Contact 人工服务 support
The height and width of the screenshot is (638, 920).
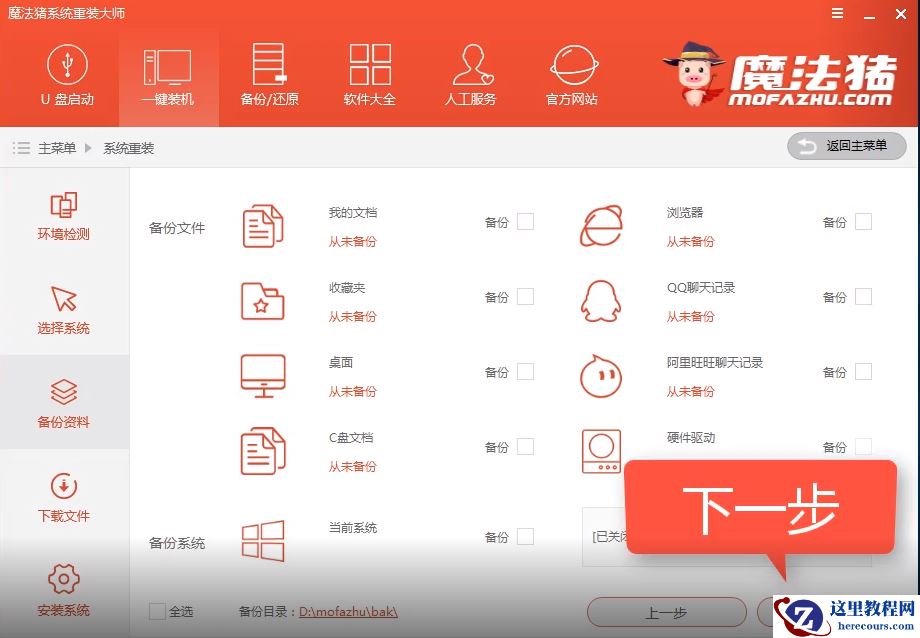click(471, 75)
